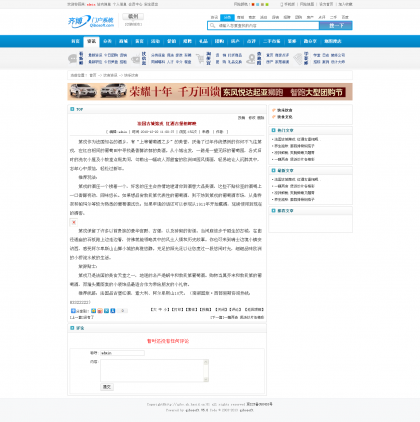Select the red site color swatch
Screen dimensions: 420x422
253,4
